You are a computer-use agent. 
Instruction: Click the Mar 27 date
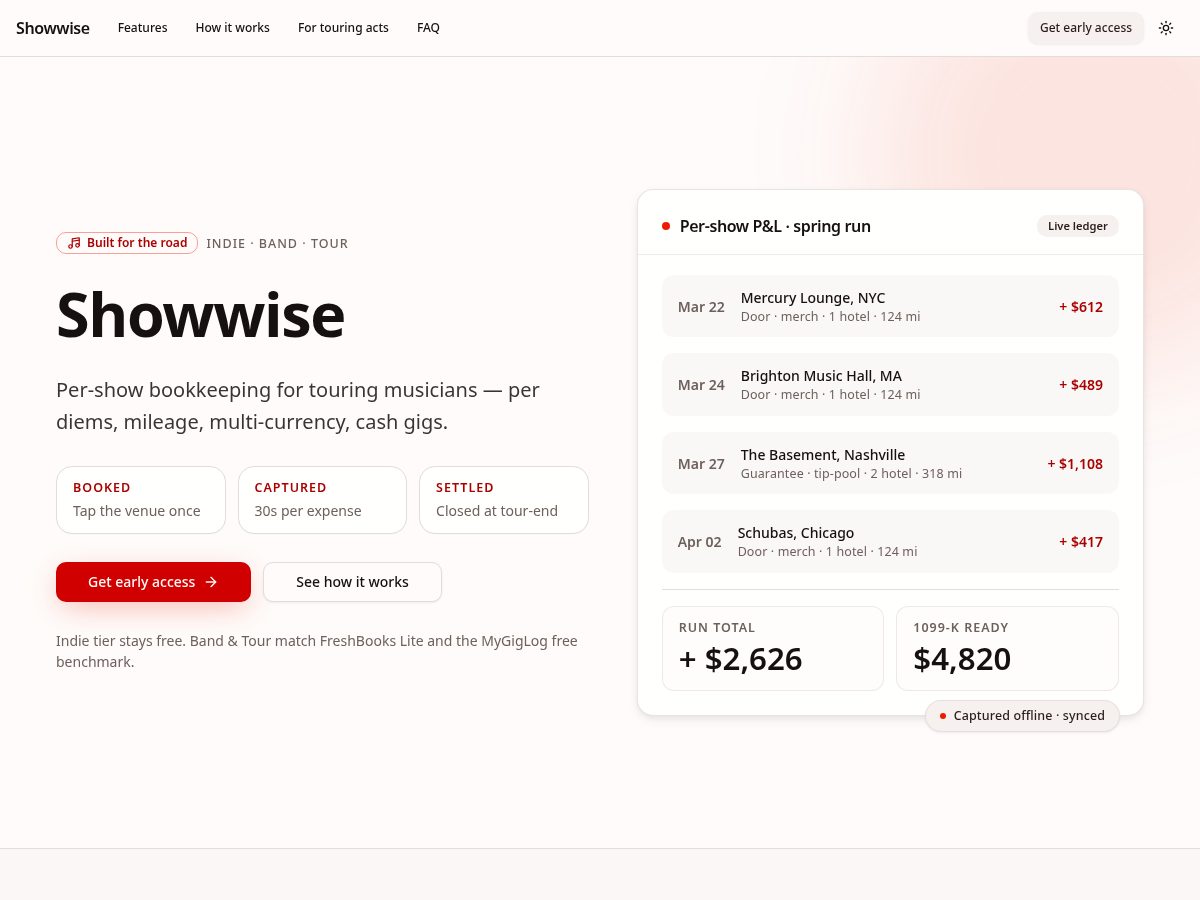[701, 464]
